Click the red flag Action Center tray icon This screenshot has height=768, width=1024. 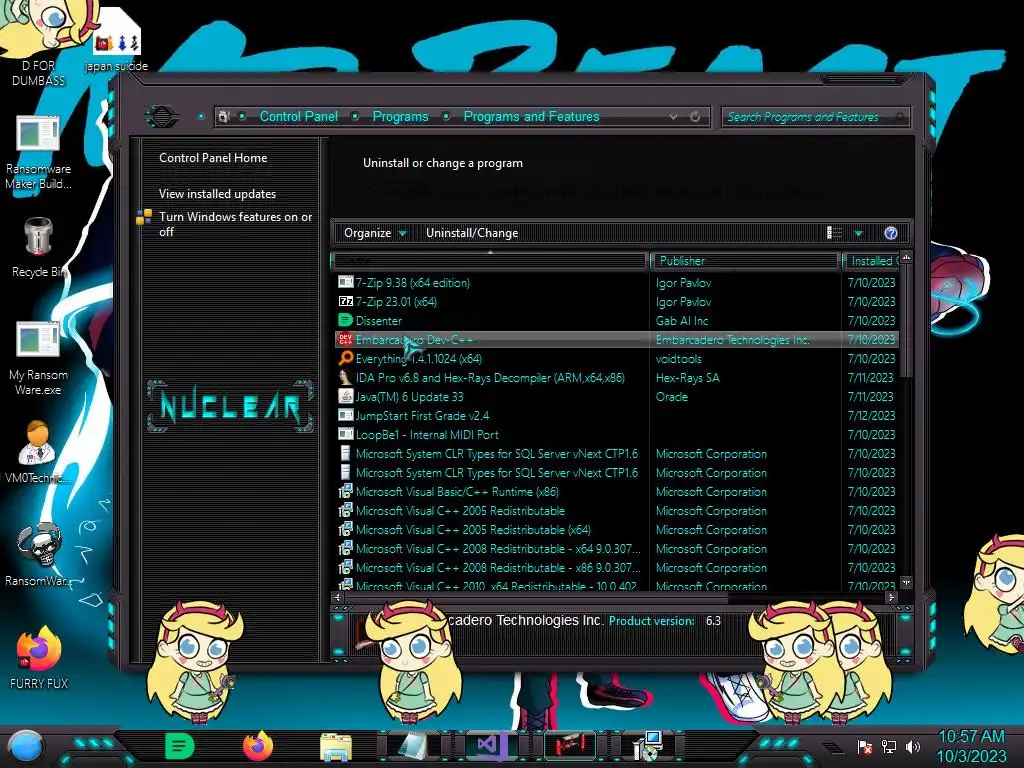pos(865,746)
